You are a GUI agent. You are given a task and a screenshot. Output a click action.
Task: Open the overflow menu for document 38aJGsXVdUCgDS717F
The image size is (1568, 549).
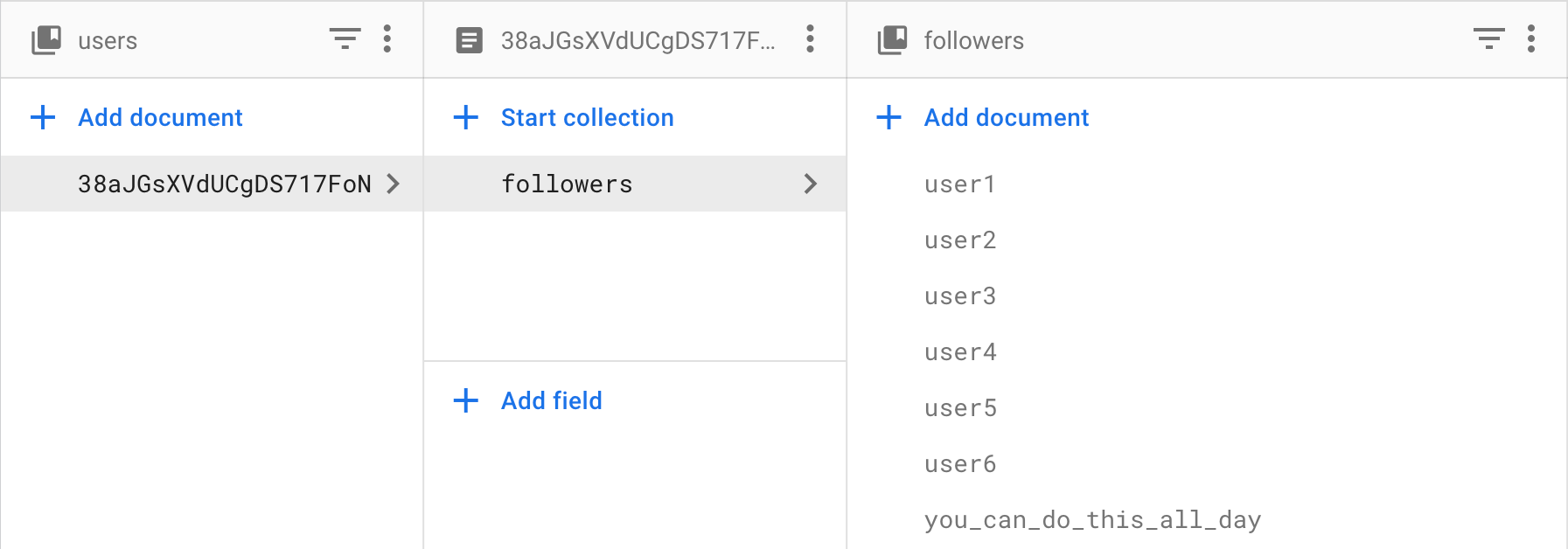pyautogui.click(x=810, y=39)
